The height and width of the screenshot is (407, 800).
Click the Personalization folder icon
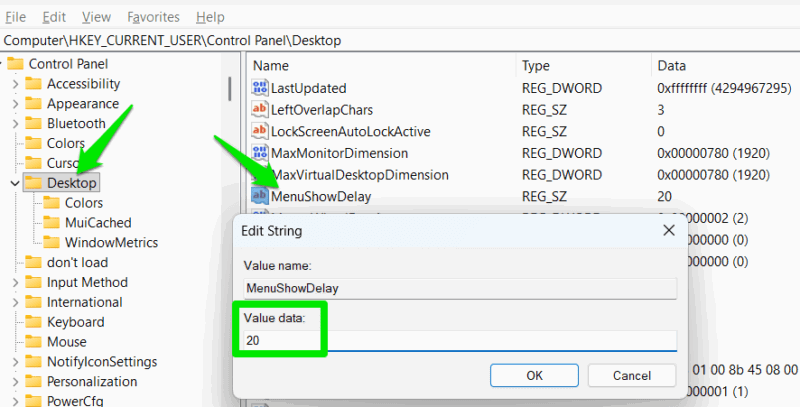tap(33, 381)
